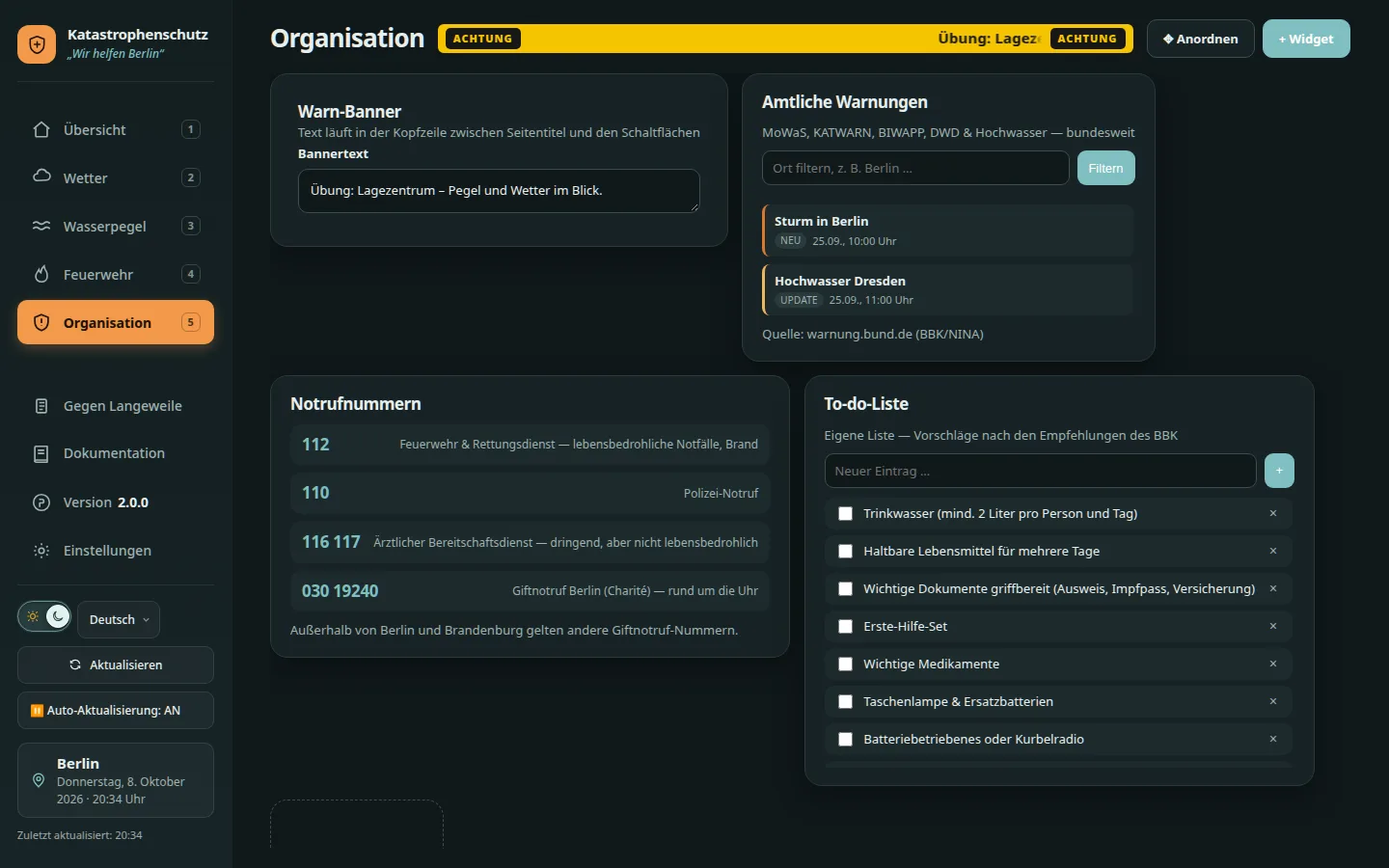Click the Filtern button
1389x868 pixels.
(x=1106, y=168)
